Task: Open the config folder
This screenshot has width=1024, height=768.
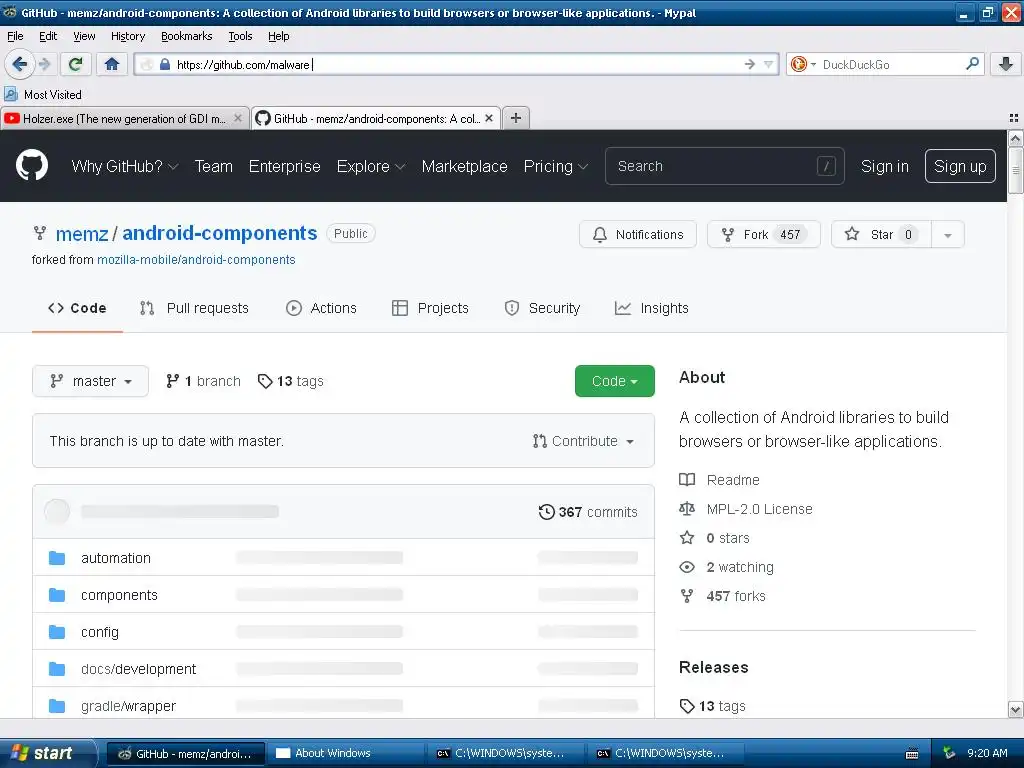Action: (100, 632)
